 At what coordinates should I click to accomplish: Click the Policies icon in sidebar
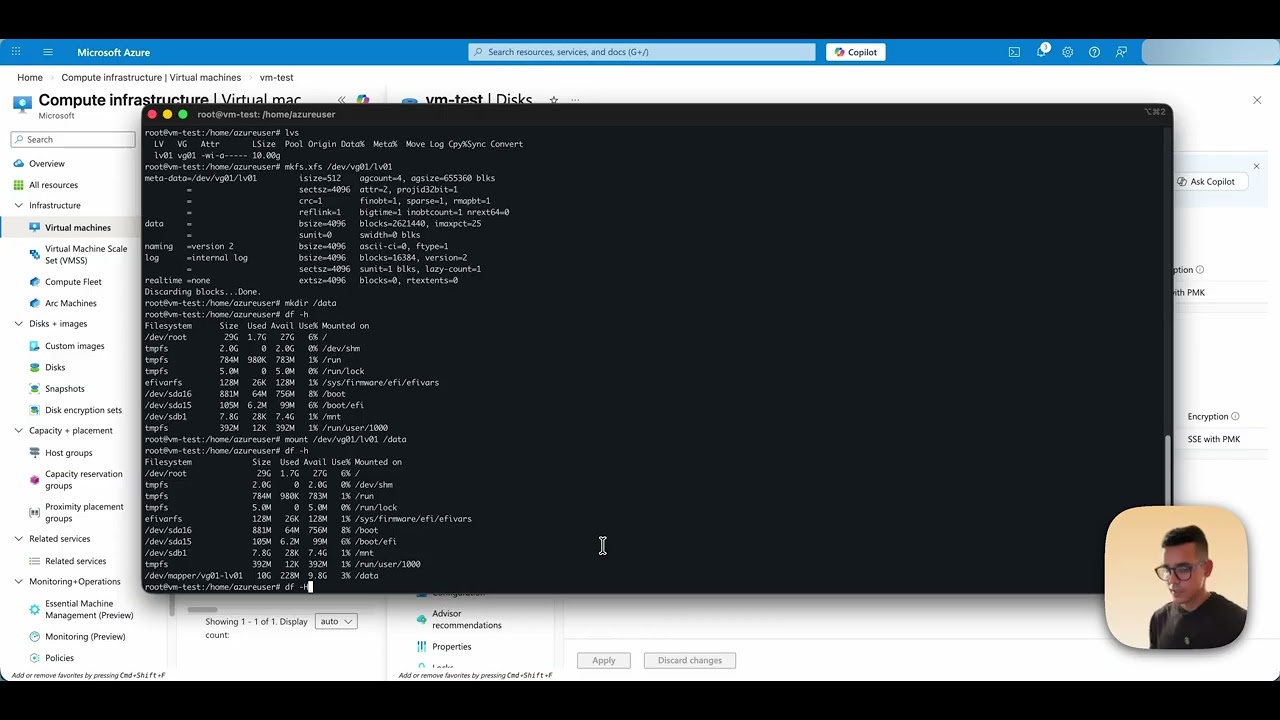[x=35, y=658]
